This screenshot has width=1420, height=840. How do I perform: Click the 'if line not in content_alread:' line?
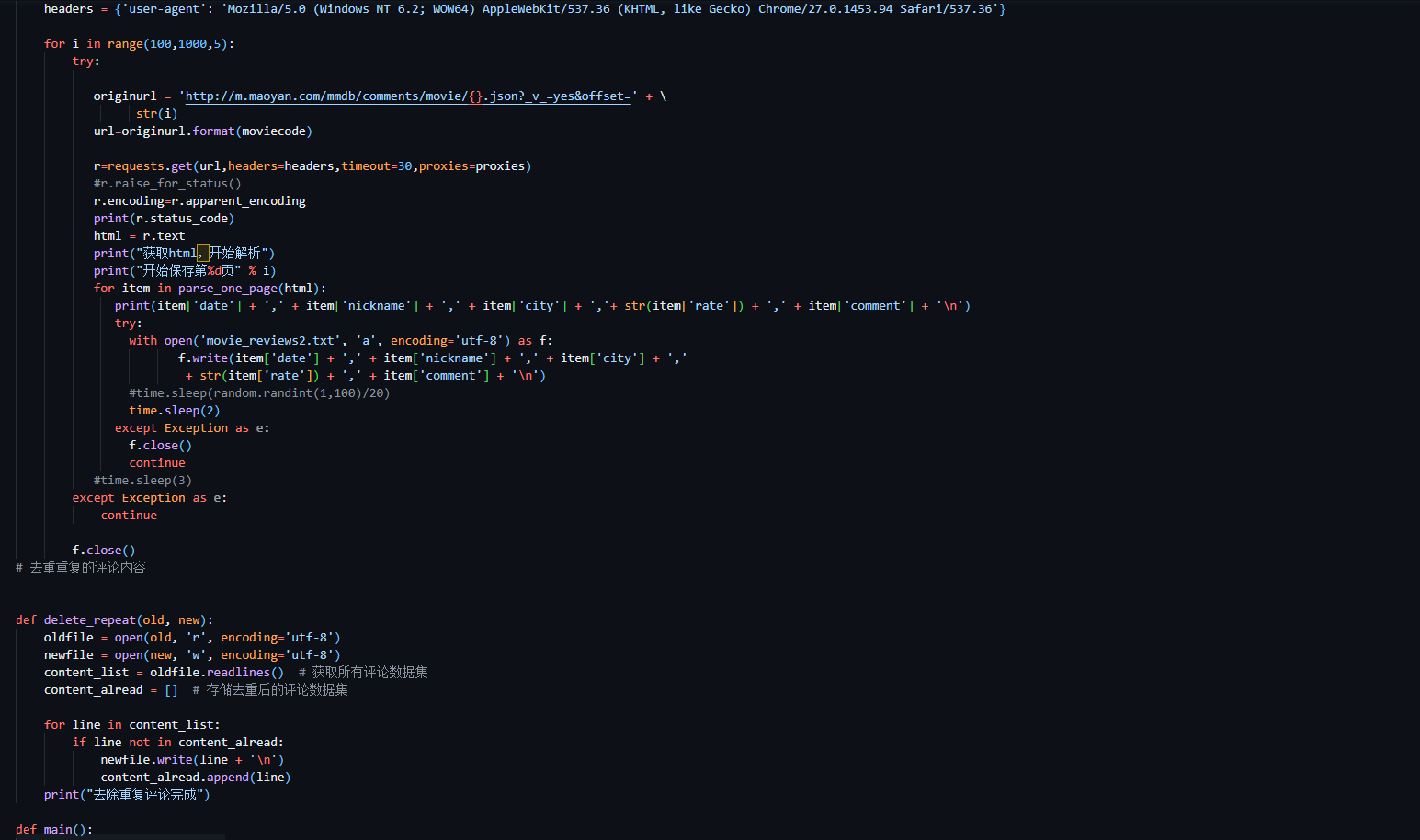pos(178,743)
